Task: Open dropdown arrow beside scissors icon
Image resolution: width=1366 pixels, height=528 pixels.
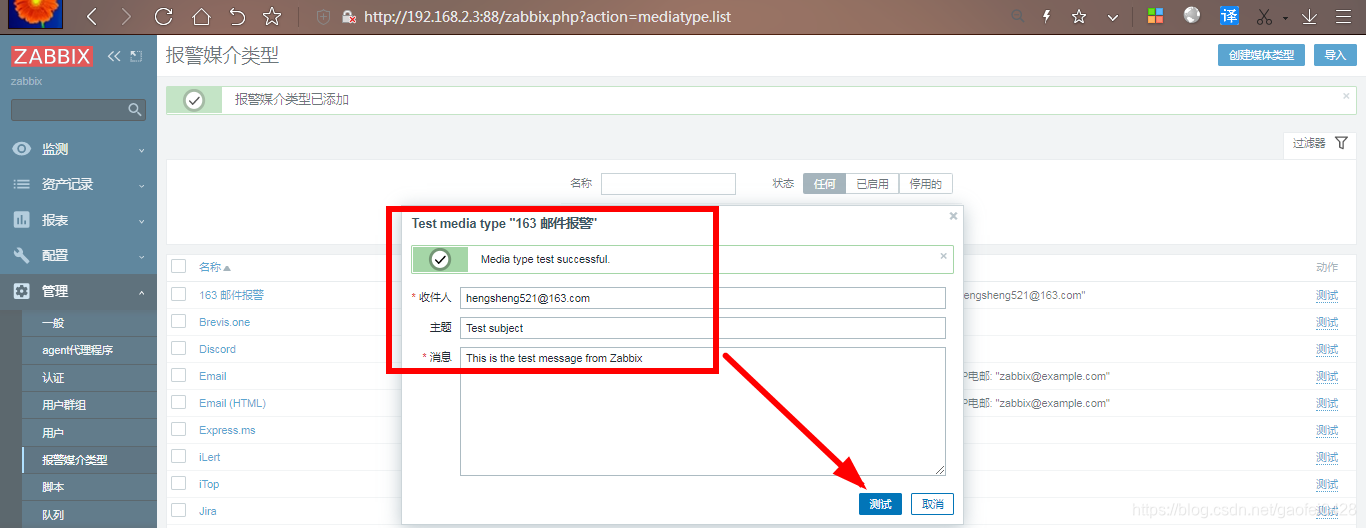Action: click(1286, 19)
